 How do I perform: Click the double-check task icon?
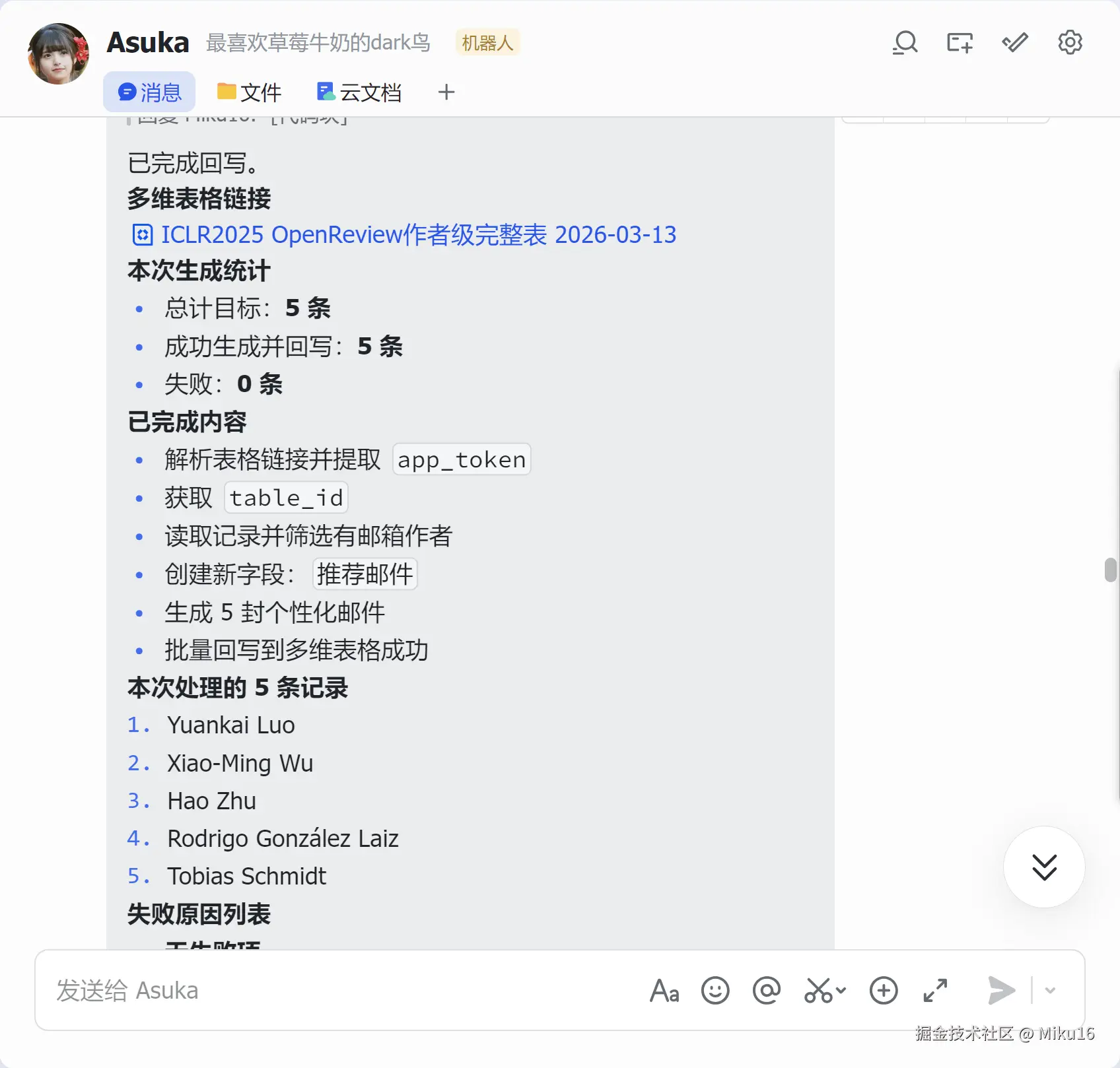[1015, 43]
